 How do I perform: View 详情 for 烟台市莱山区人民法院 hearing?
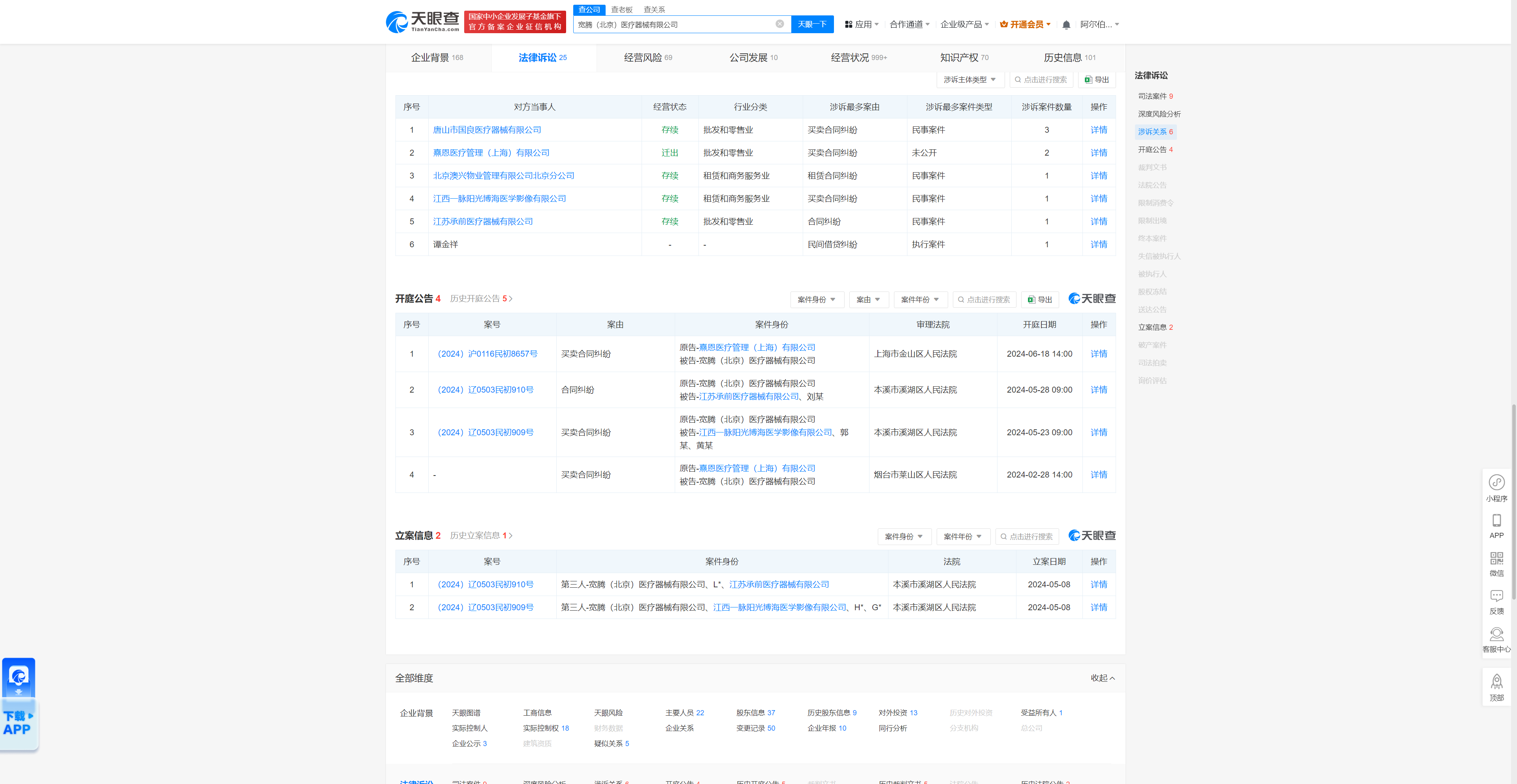[1098, 474]
